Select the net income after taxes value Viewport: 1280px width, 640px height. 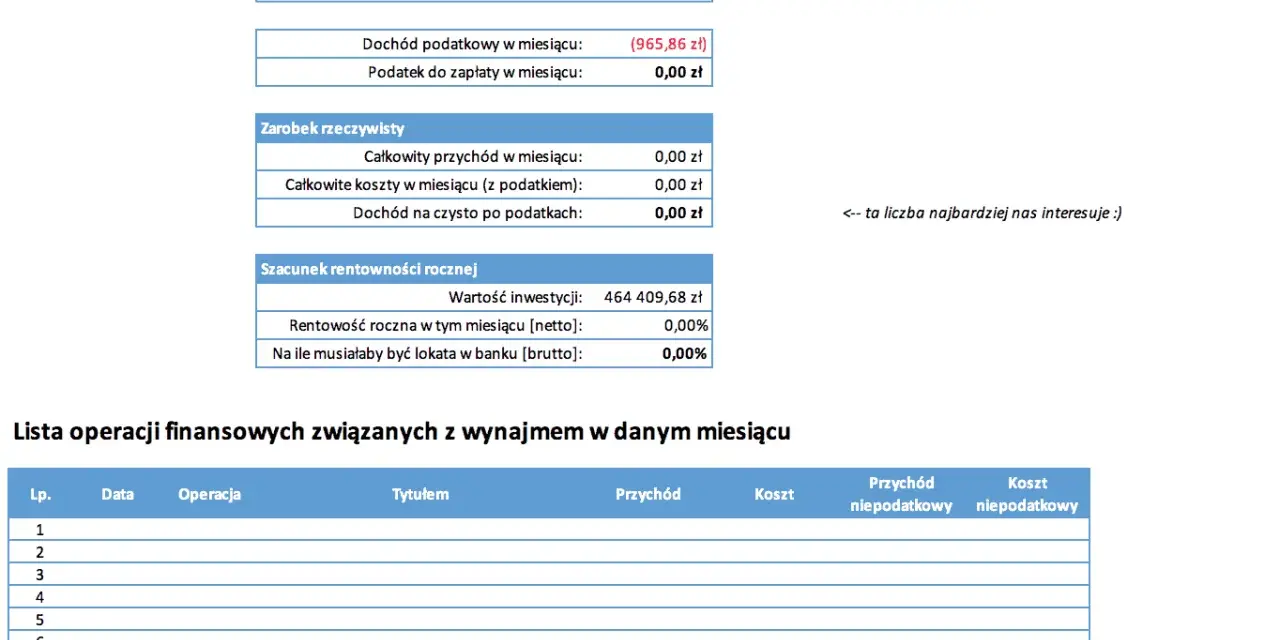click(679, 212)
